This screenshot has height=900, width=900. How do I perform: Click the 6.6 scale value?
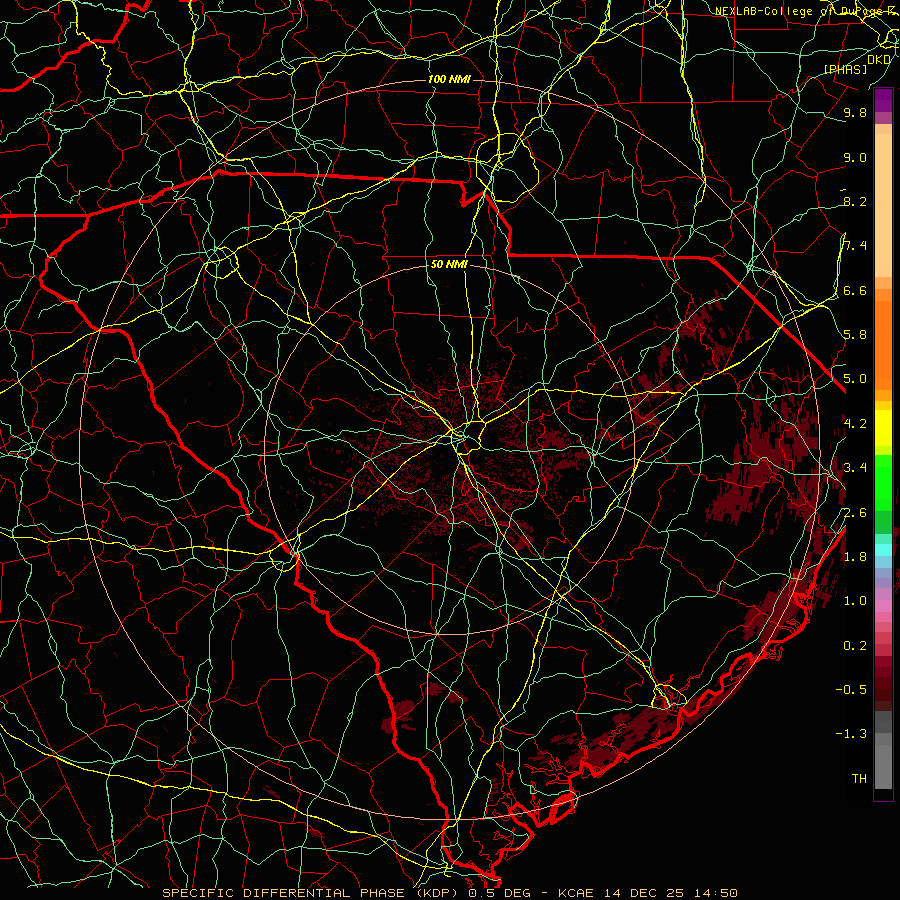(855, 291)
